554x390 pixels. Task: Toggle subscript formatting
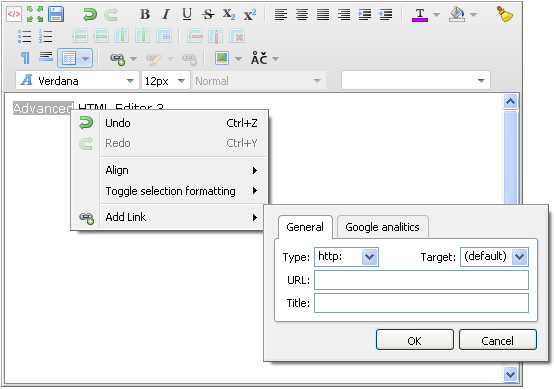pos(229,14)
